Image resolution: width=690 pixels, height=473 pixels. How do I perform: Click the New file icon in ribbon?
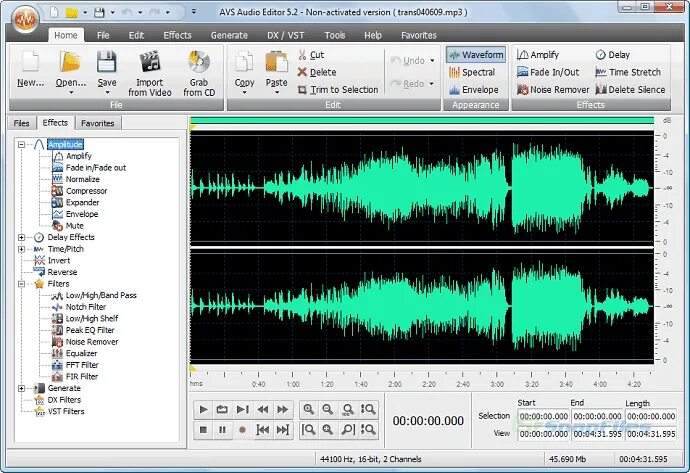coord(30,62)
